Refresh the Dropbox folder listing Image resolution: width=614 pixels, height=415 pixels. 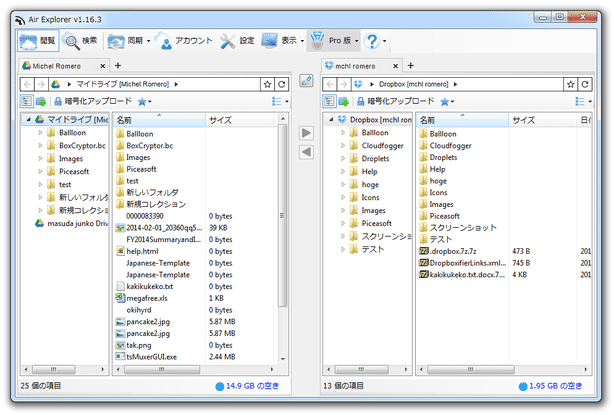(585, 84)
